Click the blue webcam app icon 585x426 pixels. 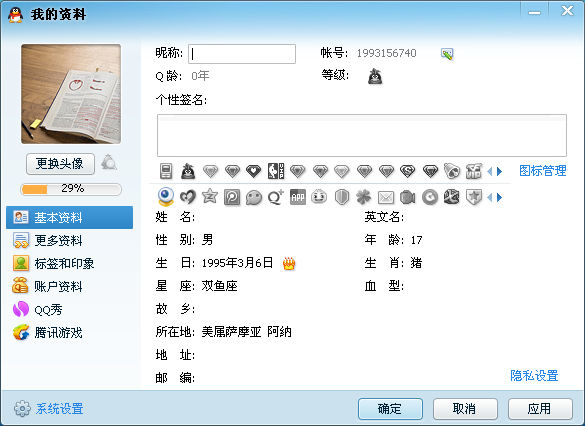pos(166,197)
